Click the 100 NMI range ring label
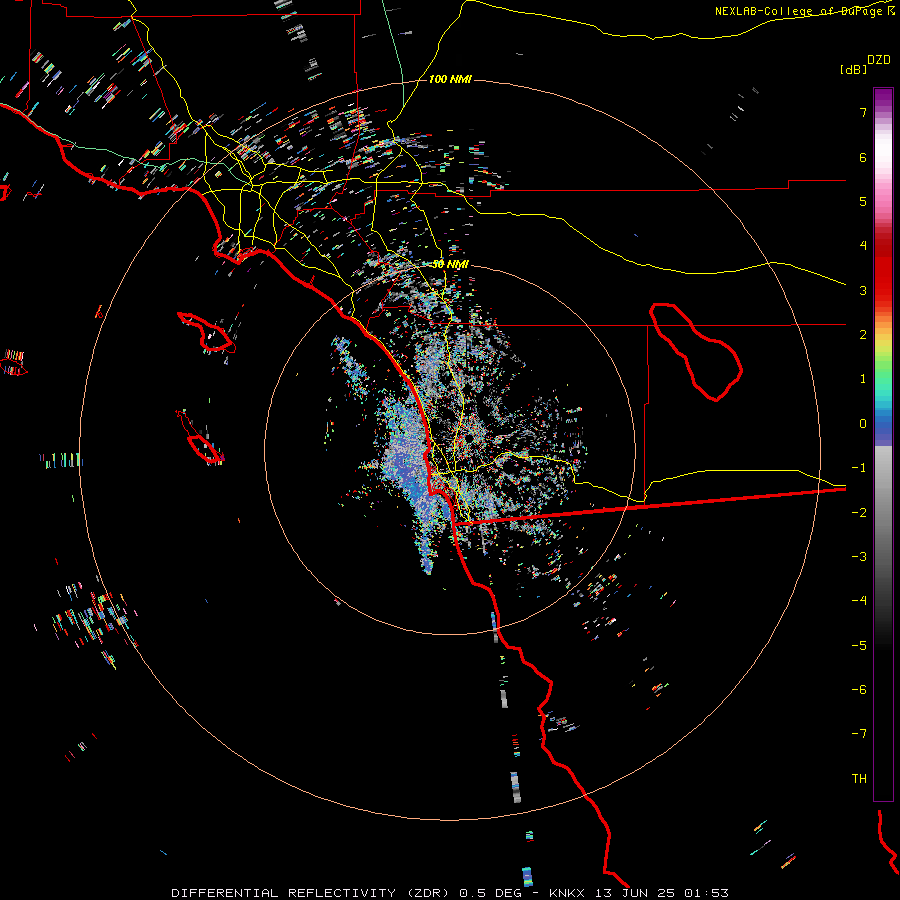Screen dimensions: 900x900 coord(450,79)
